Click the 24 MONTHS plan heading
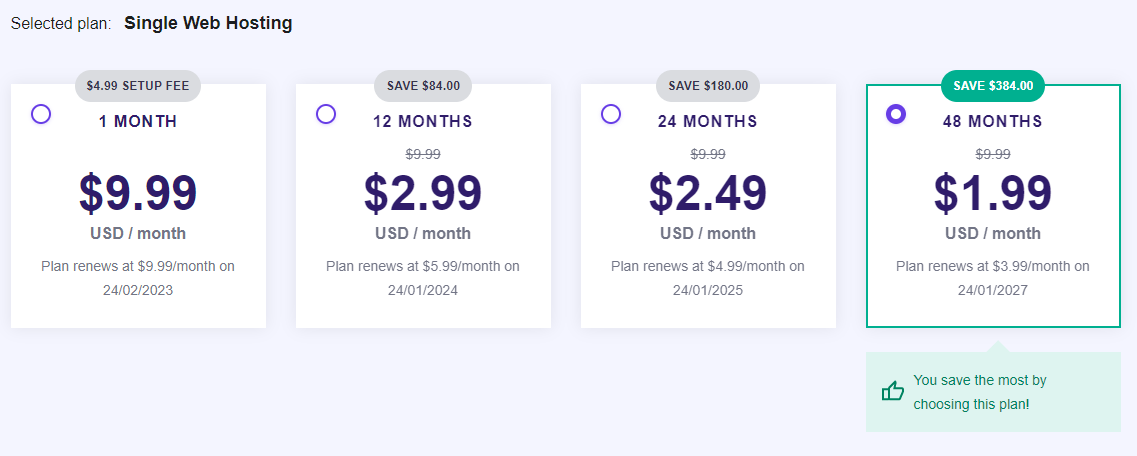 [708, 122]
